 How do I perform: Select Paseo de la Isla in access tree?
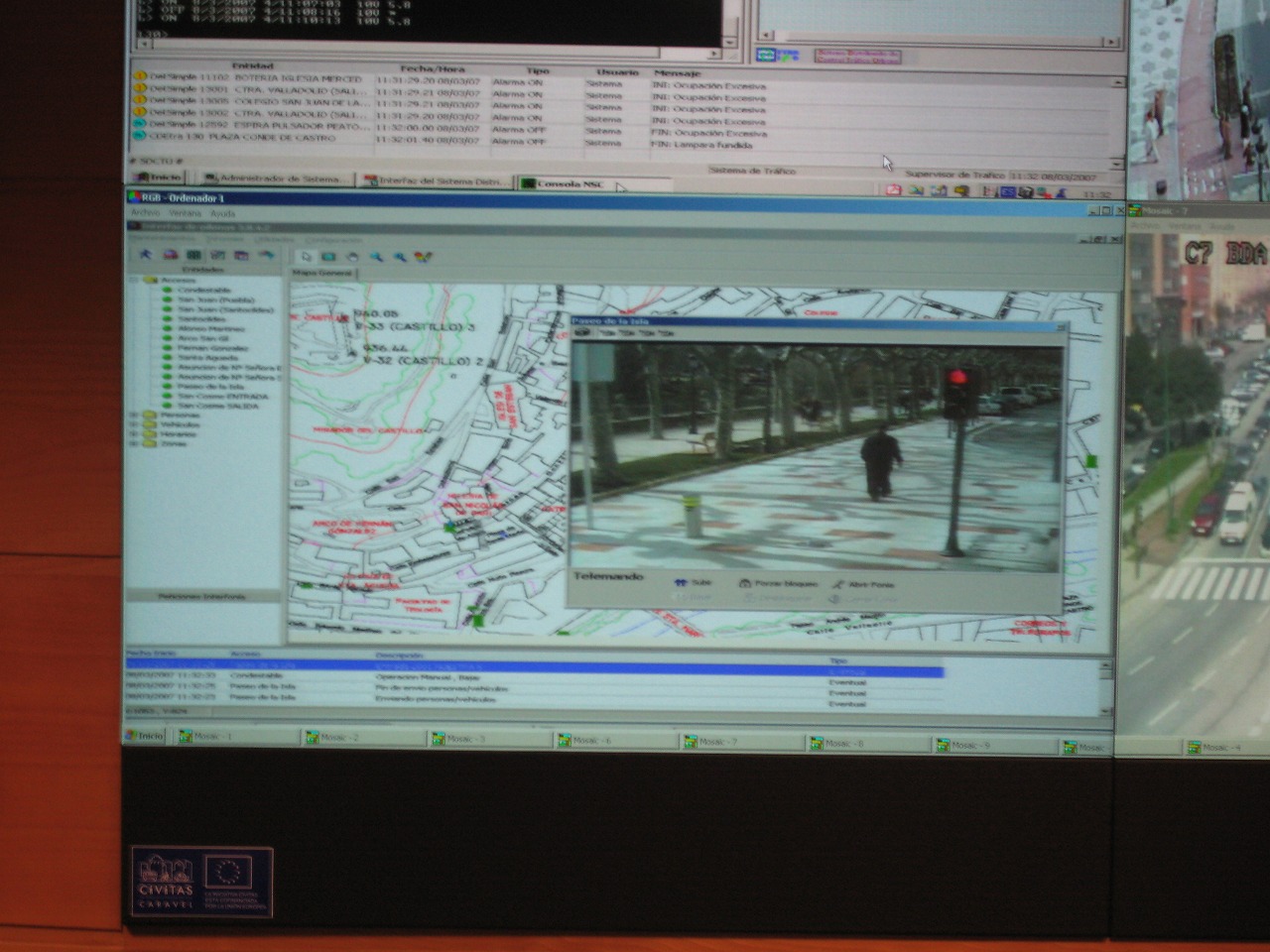(x=209, y=387)
